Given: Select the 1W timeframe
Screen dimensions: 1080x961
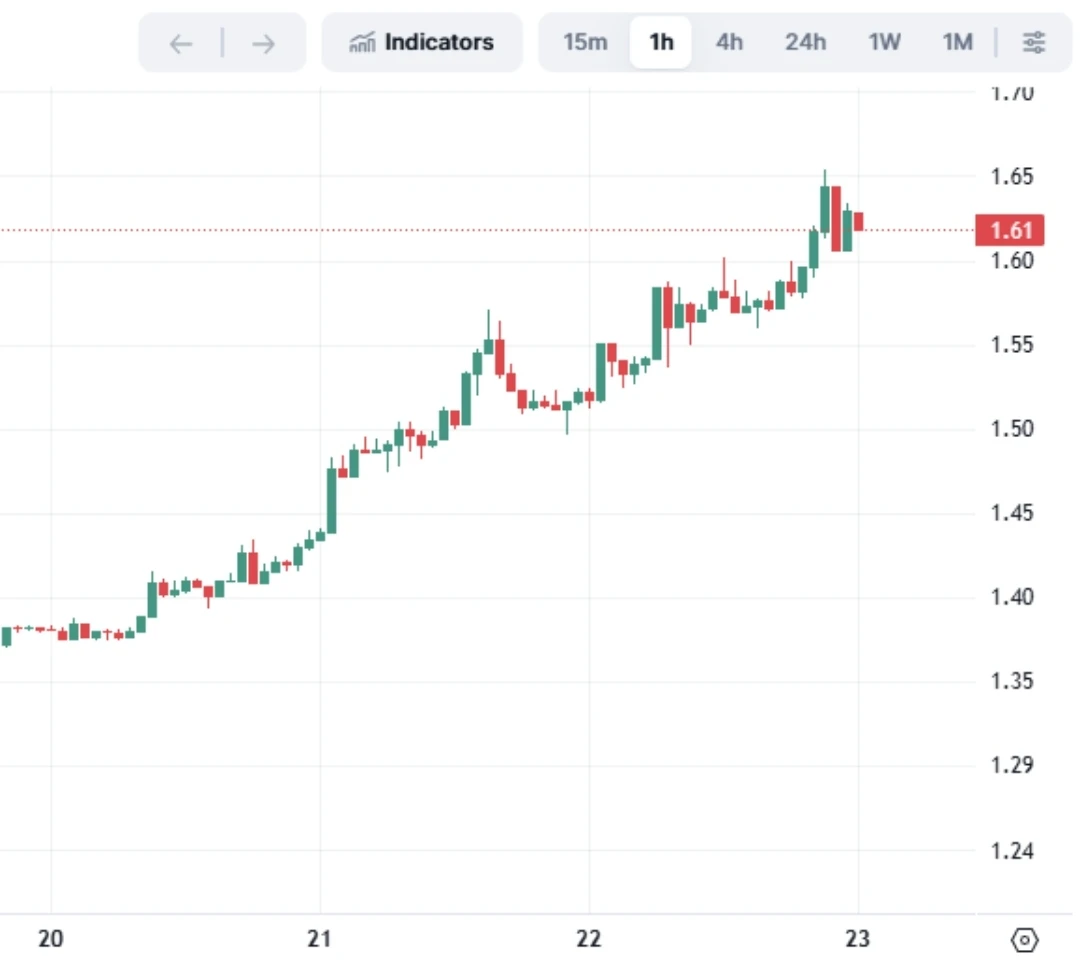Looking at the screenshot, I should point(884,42).
